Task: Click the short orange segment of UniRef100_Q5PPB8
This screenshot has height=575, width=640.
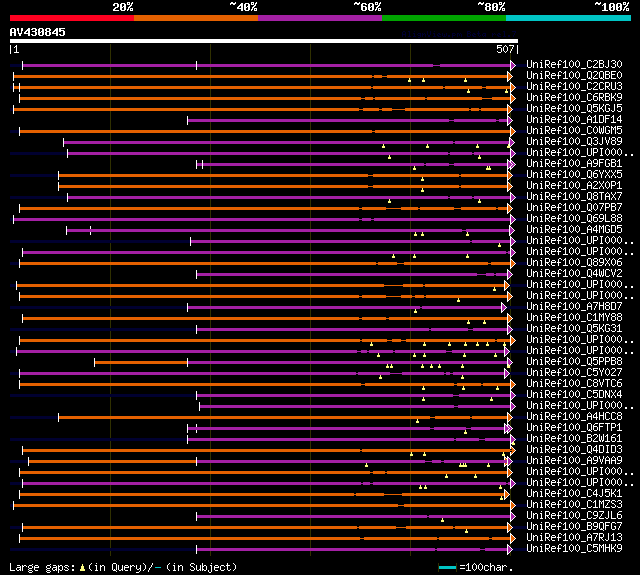Action: 141,362
